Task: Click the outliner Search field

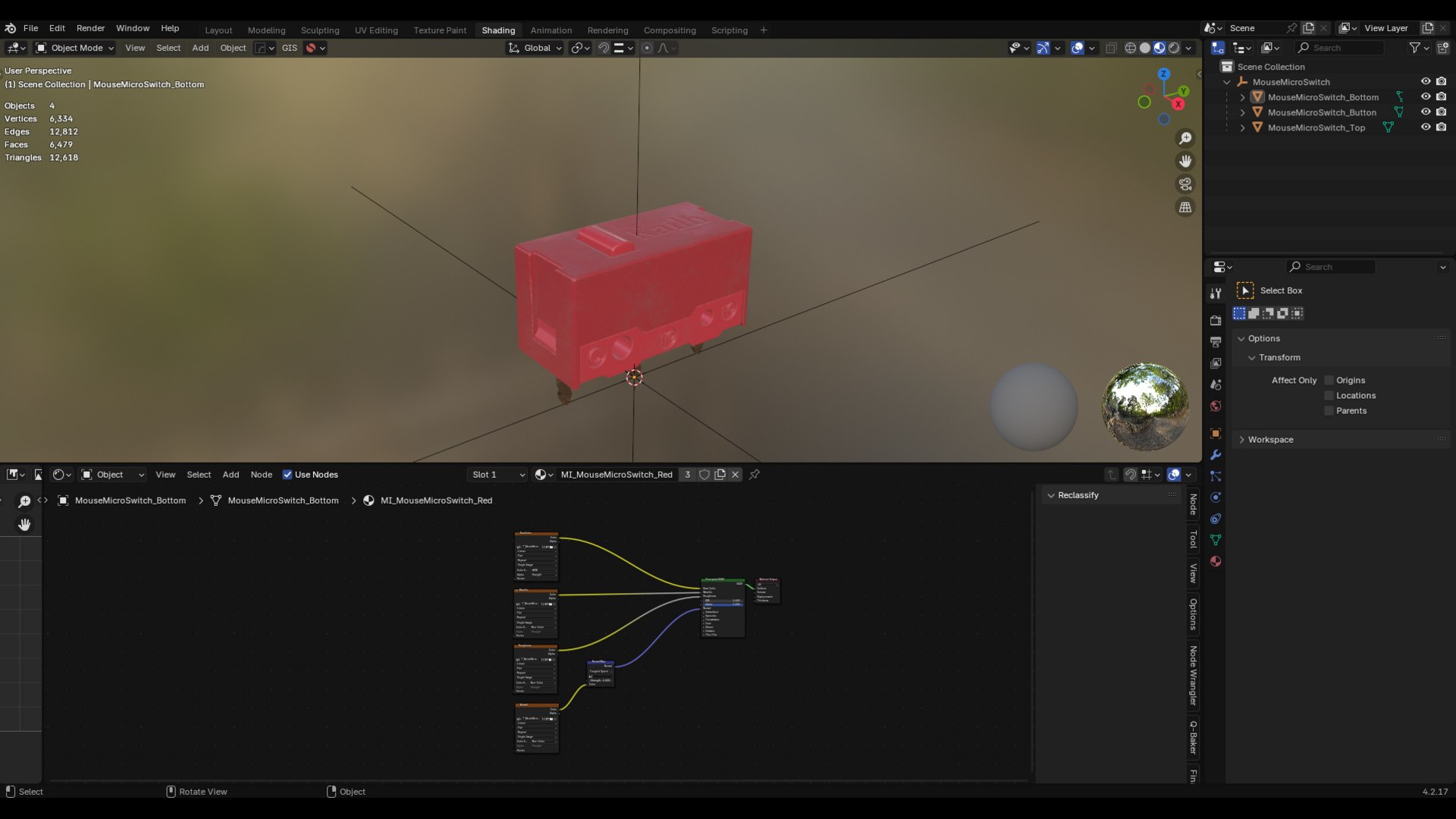Action: 1339,48
